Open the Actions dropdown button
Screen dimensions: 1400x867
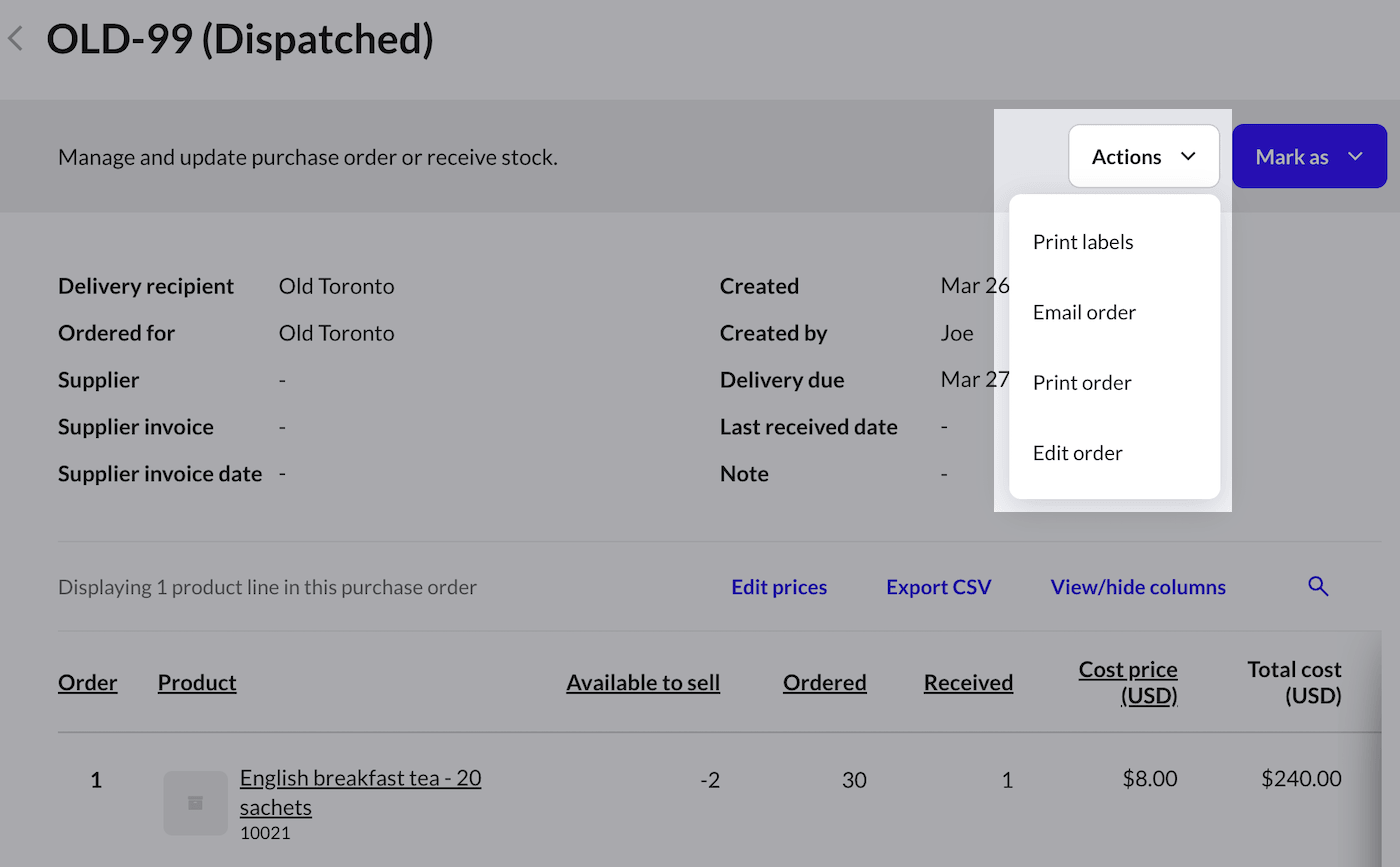coord(1144,156)
